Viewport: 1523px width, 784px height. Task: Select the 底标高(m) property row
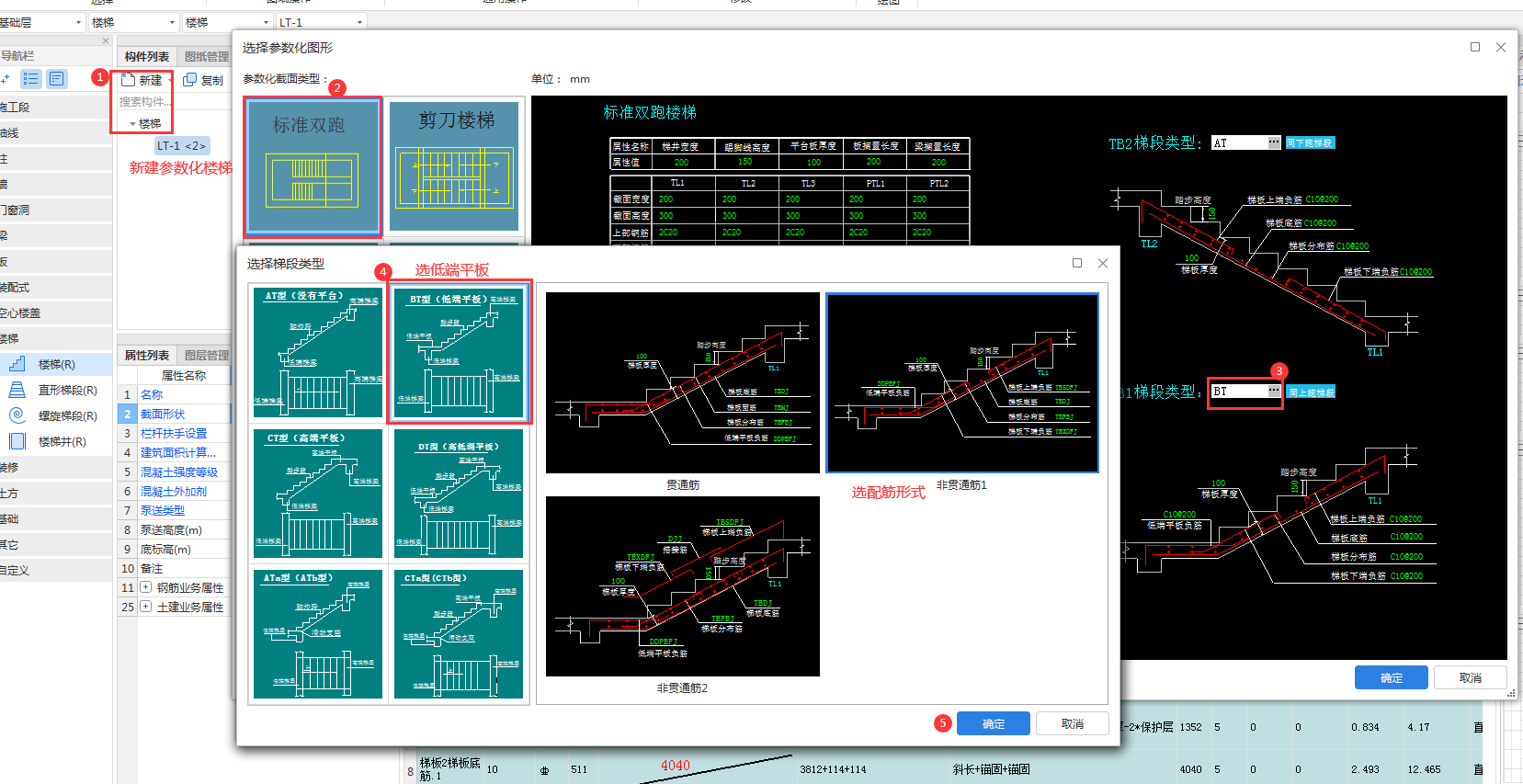tap(175, 549)
